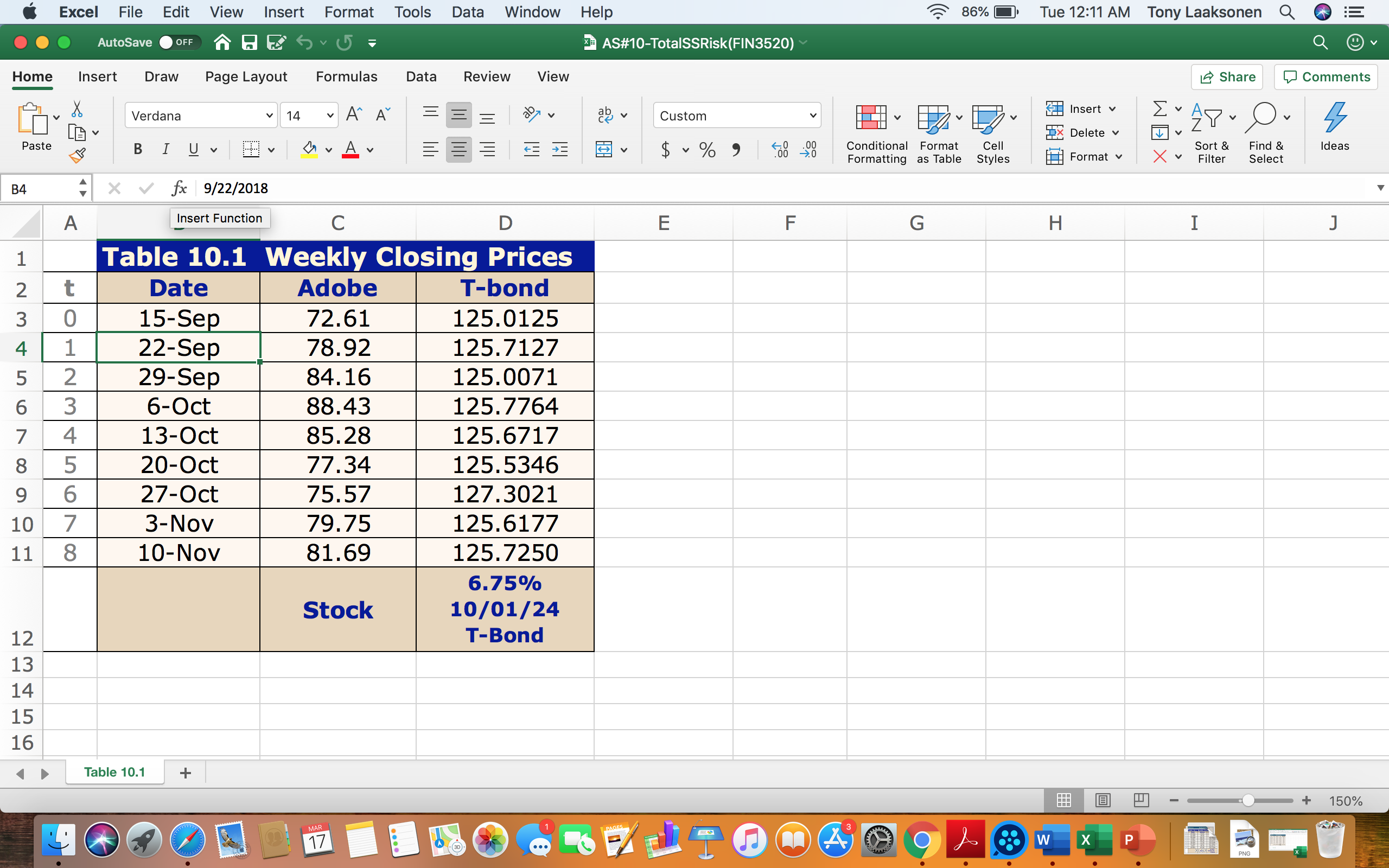Click the red Font Color swatch
1389x868 pixels.
(x=351, y=150)
